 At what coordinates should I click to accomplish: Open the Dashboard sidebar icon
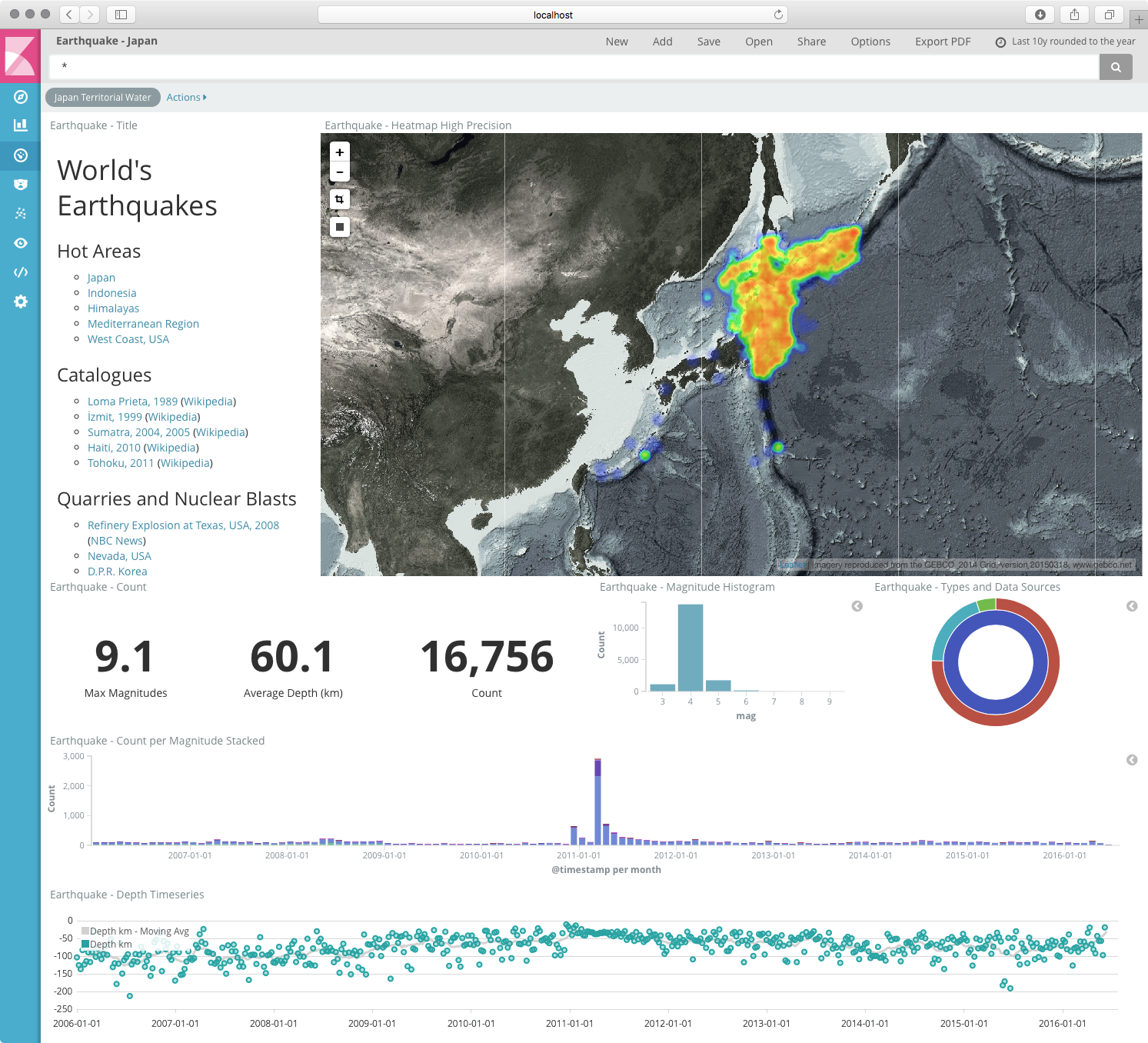21,155
